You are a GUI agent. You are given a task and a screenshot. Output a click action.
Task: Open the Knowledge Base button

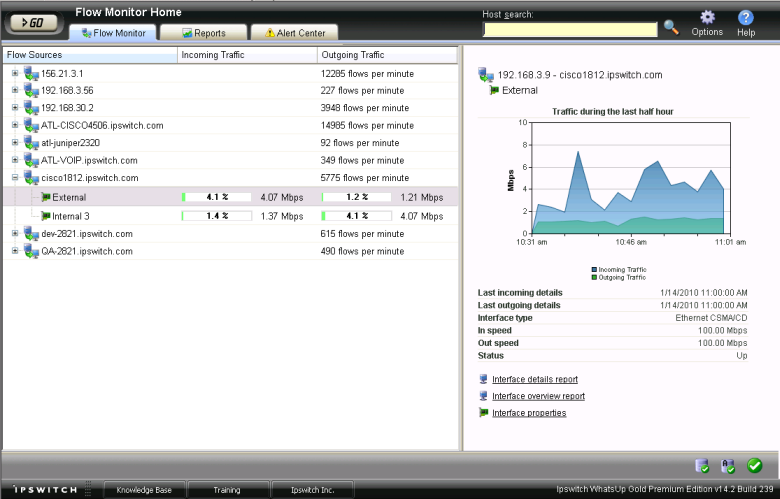[x=144, y=490]
